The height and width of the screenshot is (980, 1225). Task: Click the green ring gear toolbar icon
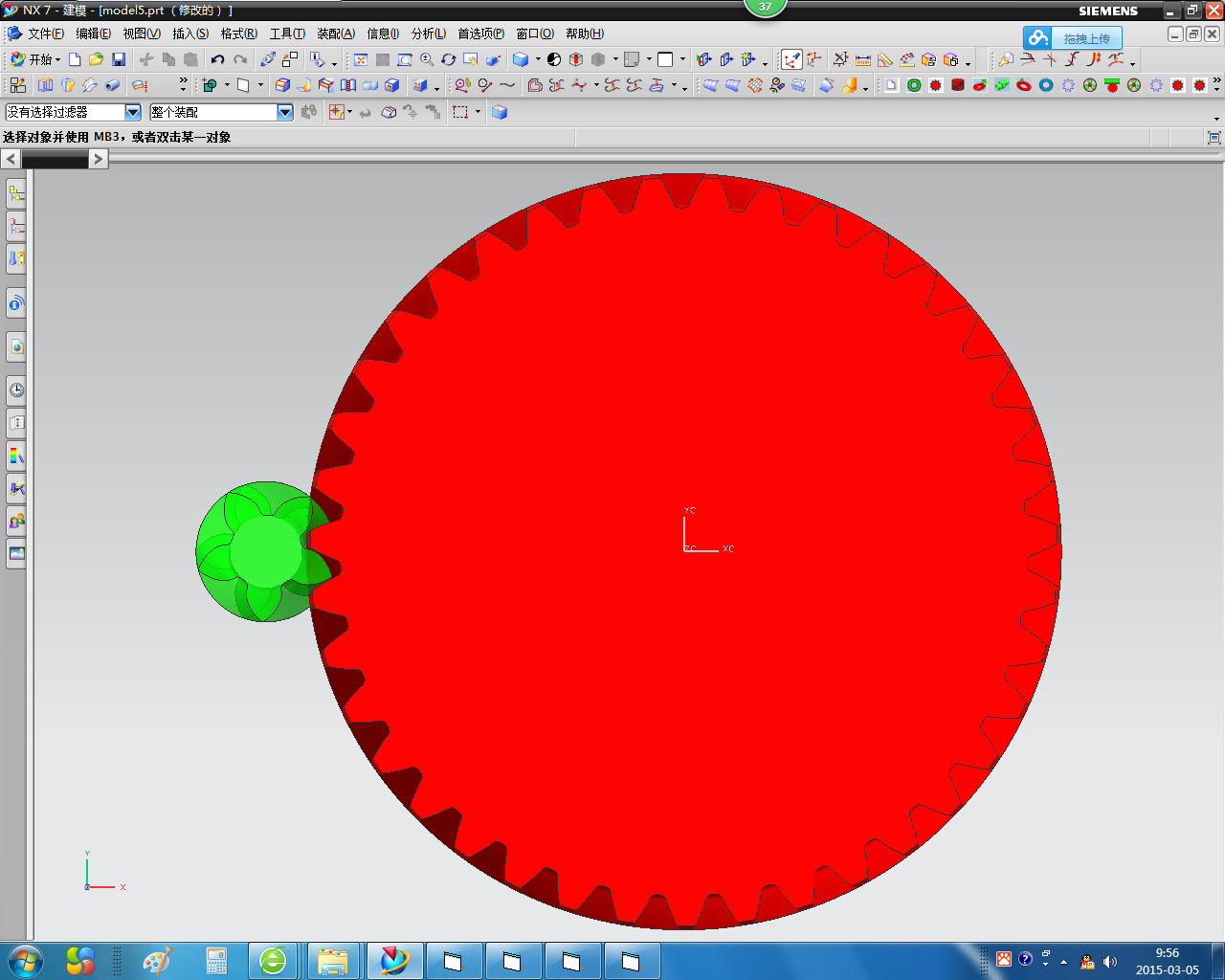point(914,85)
